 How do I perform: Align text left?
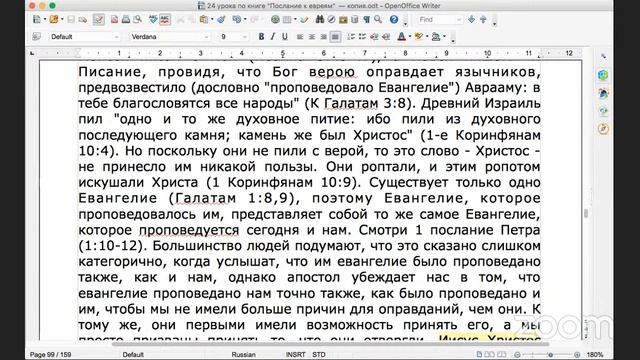(x=300, y=37)
